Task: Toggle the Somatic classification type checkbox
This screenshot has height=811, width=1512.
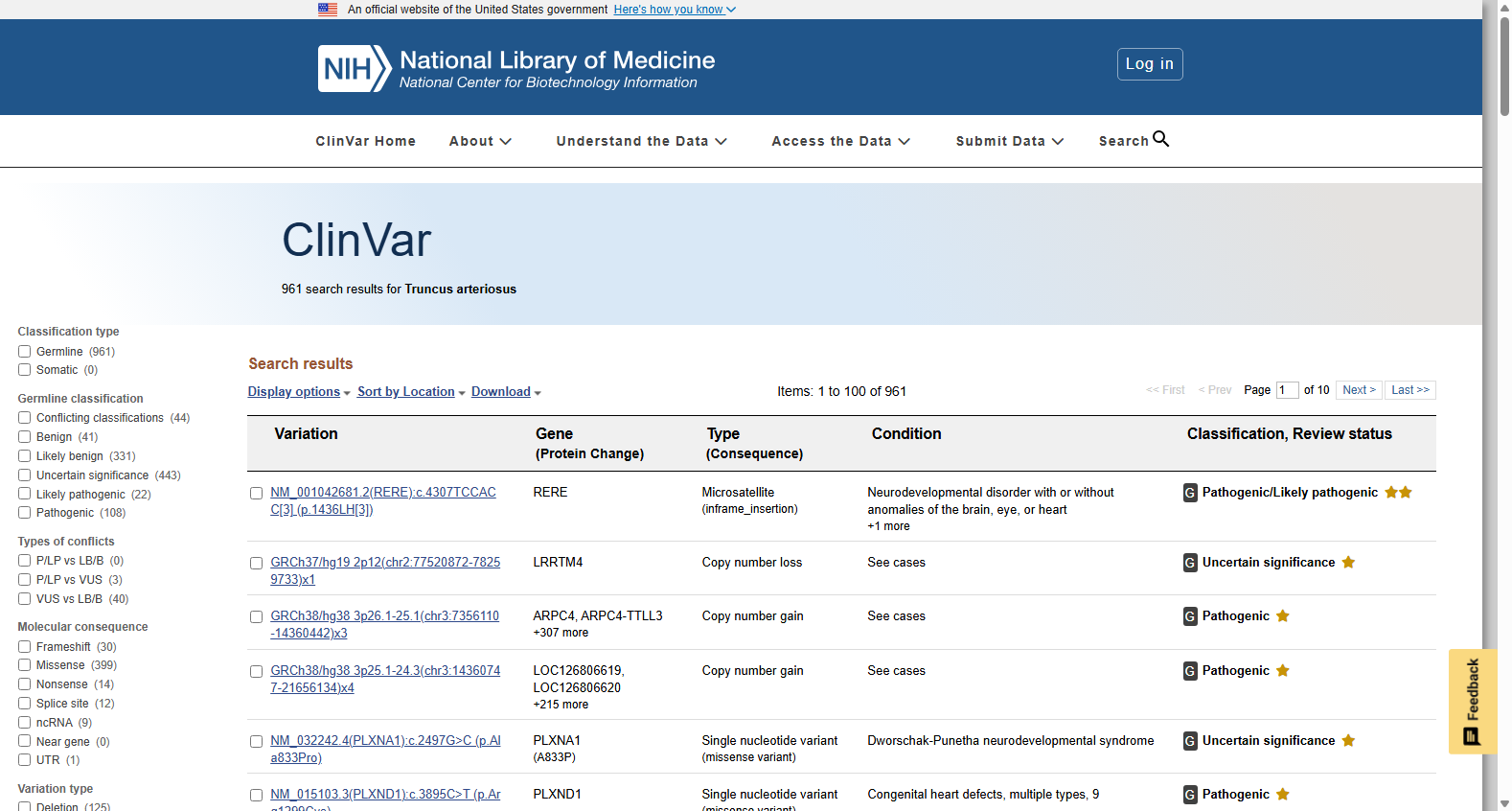Action: pyautogui.click(x=25, y=370)
